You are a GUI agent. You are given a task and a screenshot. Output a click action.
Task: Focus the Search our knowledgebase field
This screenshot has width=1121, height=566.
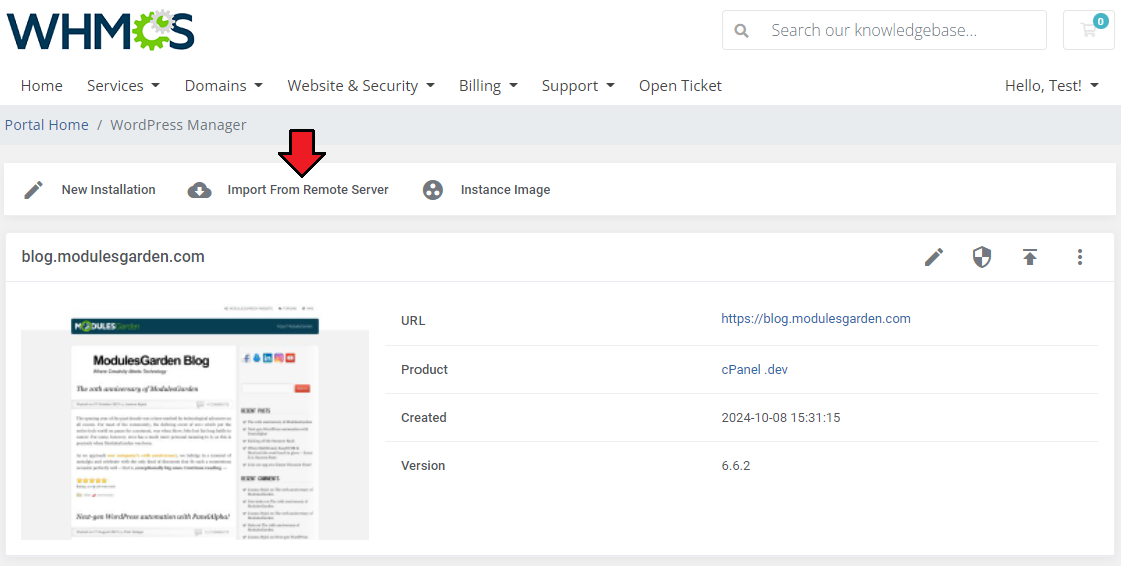tap(884, 30)
